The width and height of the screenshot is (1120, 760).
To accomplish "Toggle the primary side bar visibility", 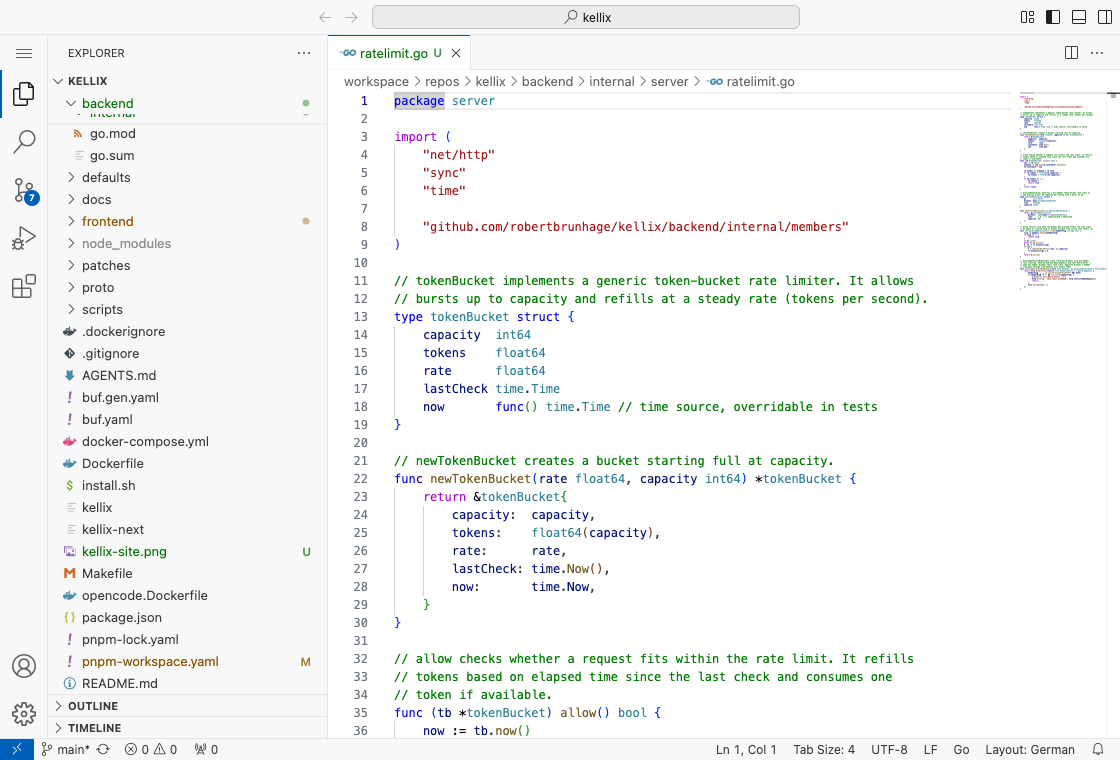I will [1053, 17].
